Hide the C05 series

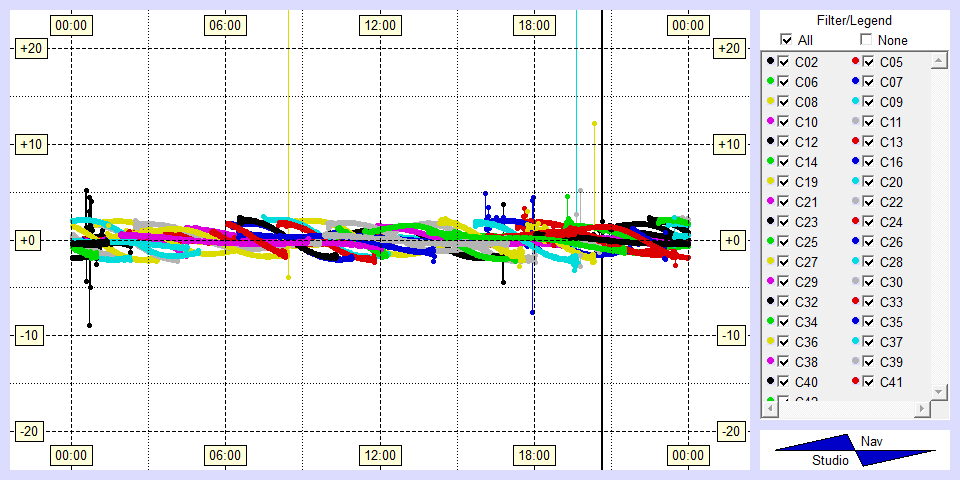coord(869,62)
